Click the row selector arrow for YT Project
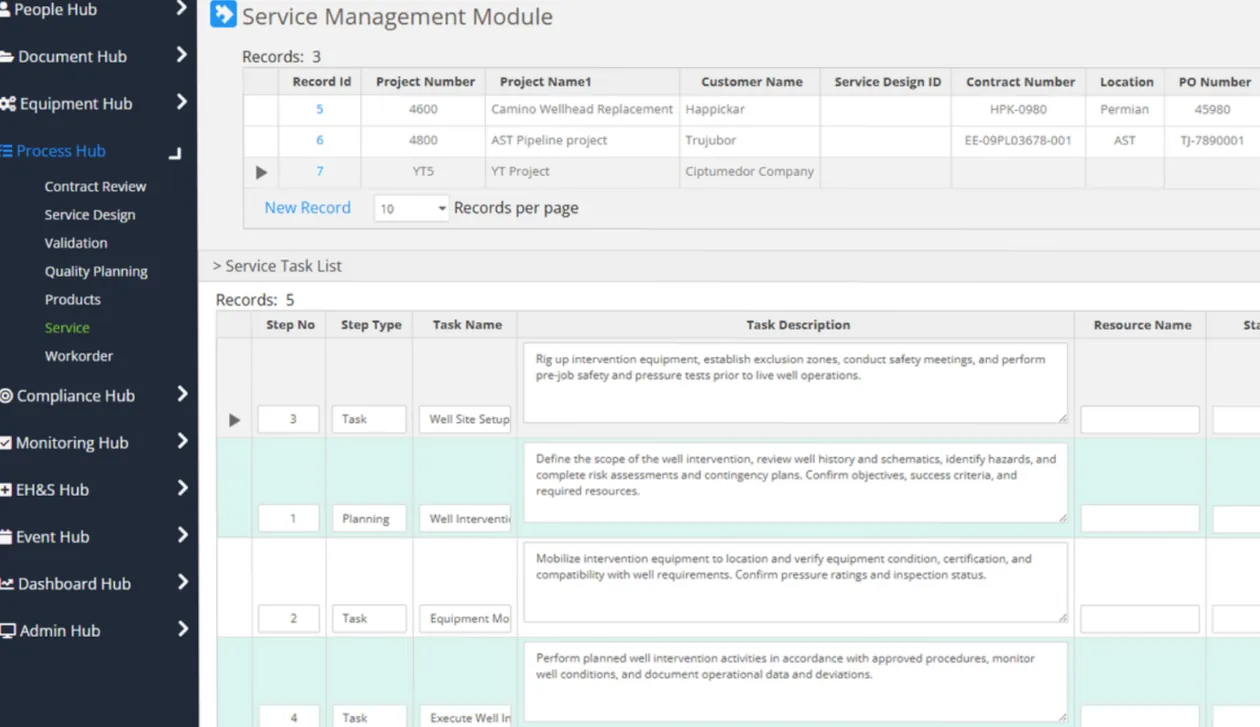Screen dimensions: 1260x727 [261, 172]
